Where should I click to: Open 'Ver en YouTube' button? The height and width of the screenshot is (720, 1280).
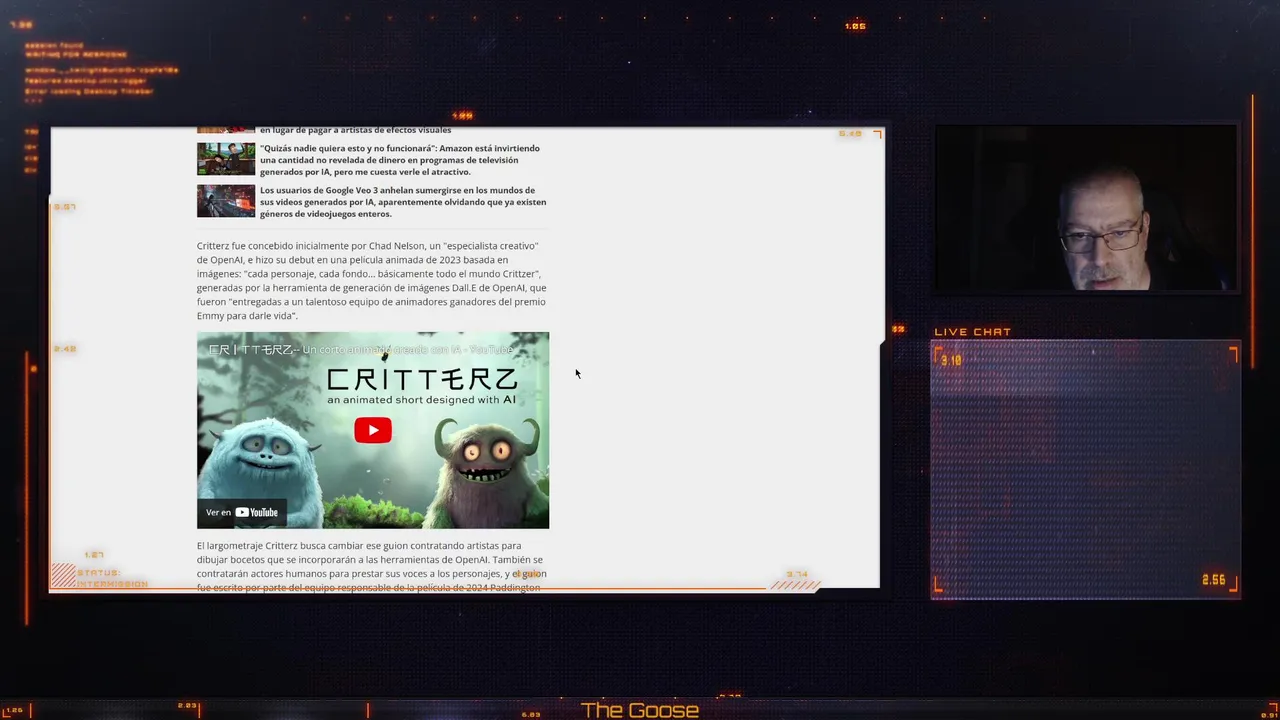(x=242, y=512)
